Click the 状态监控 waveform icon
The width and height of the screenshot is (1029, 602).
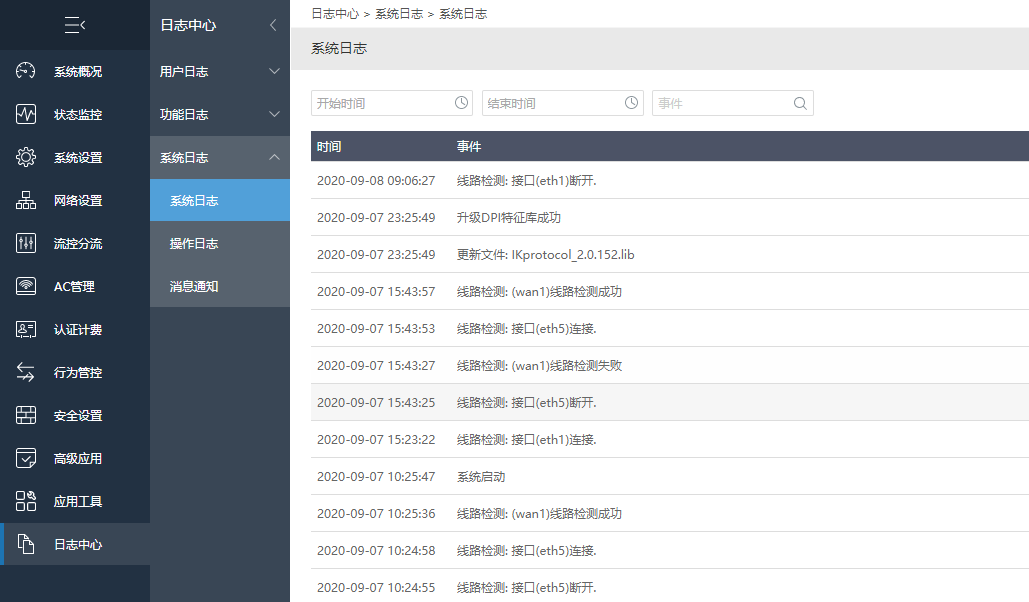point(26,114)
